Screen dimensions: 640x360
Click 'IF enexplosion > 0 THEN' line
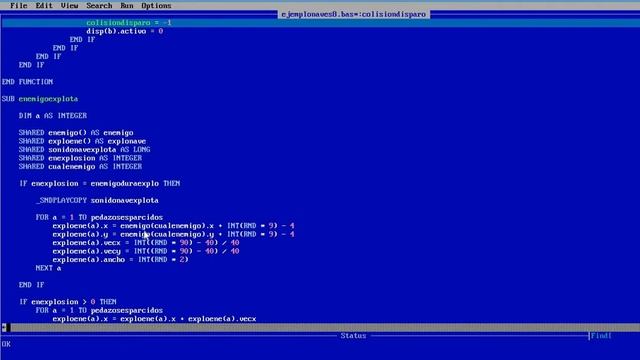point(67,302)
